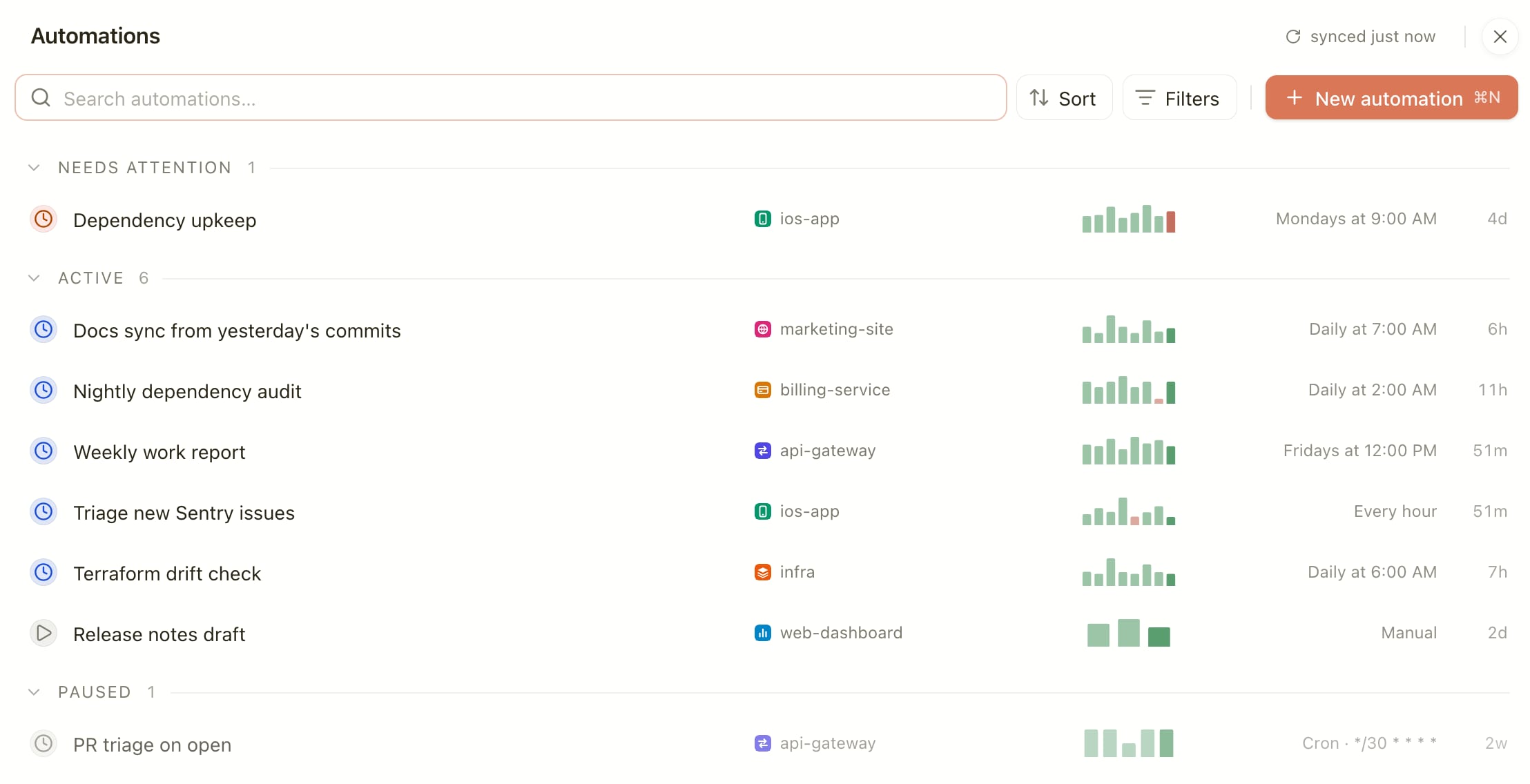Viewport: 1530px width, 784px height.
Task: Click the 'Daily at 7:00 AM' schedule
Action: (1373, 329)
